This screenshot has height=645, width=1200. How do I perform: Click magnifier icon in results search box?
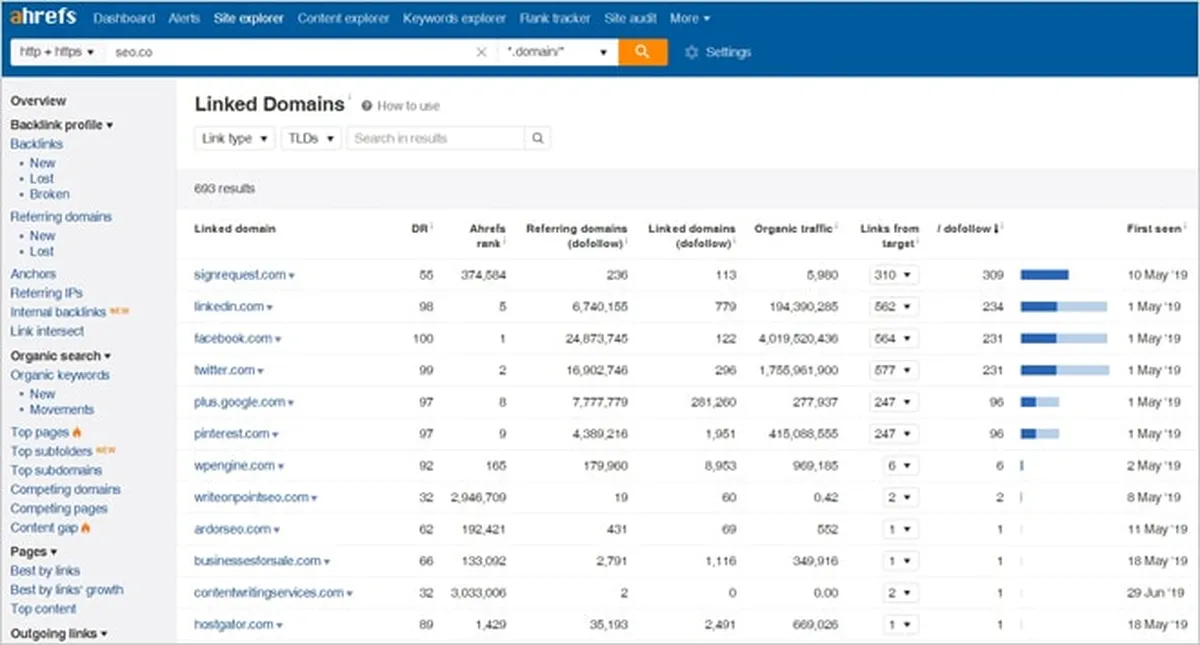(537, 138)
